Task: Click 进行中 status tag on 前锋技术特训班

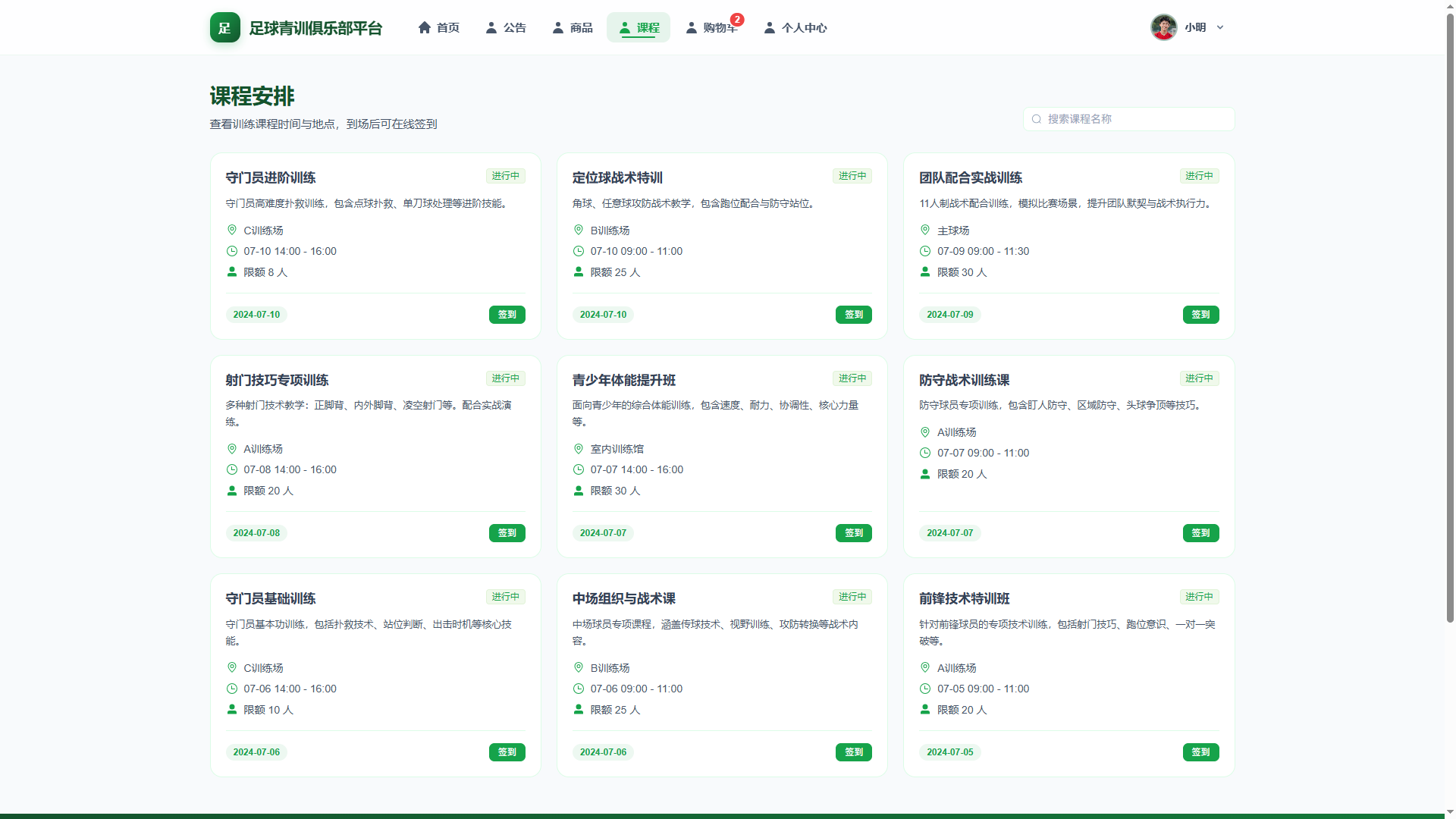Action: coord(1200,597)
